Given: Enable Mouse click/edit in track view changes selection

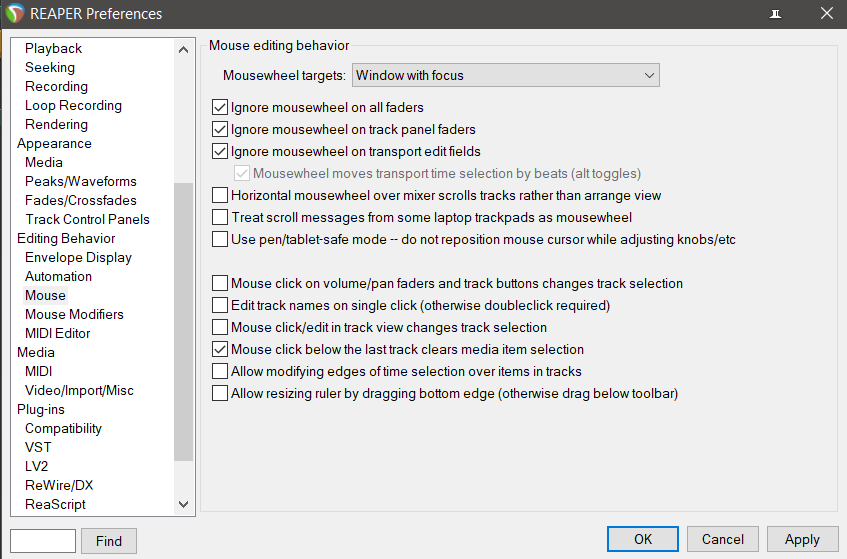Looking at the screenshot, I should (220, 327).
